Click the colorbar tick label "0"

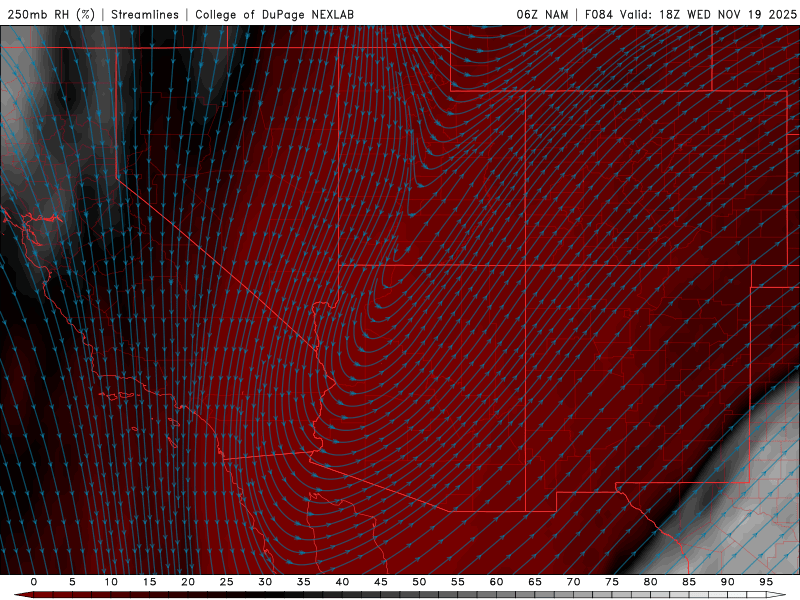click(x=34, y=582)
